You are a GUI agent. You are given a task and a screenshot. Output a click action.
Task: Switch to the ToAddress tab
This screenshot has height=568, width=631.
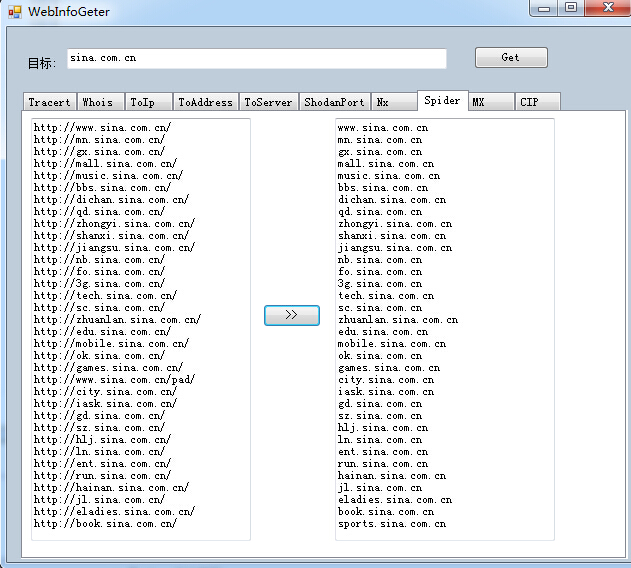[x=206, y=102]
